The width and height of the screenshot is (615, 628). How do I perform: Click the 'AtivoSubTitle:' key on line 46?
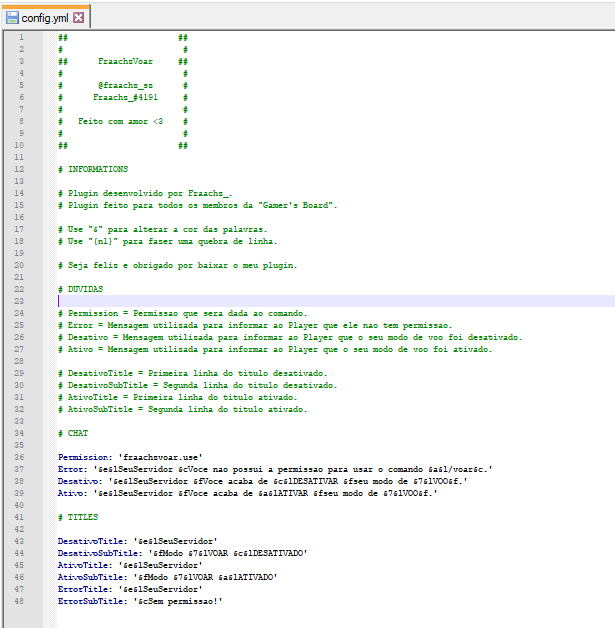click(93, 578)
